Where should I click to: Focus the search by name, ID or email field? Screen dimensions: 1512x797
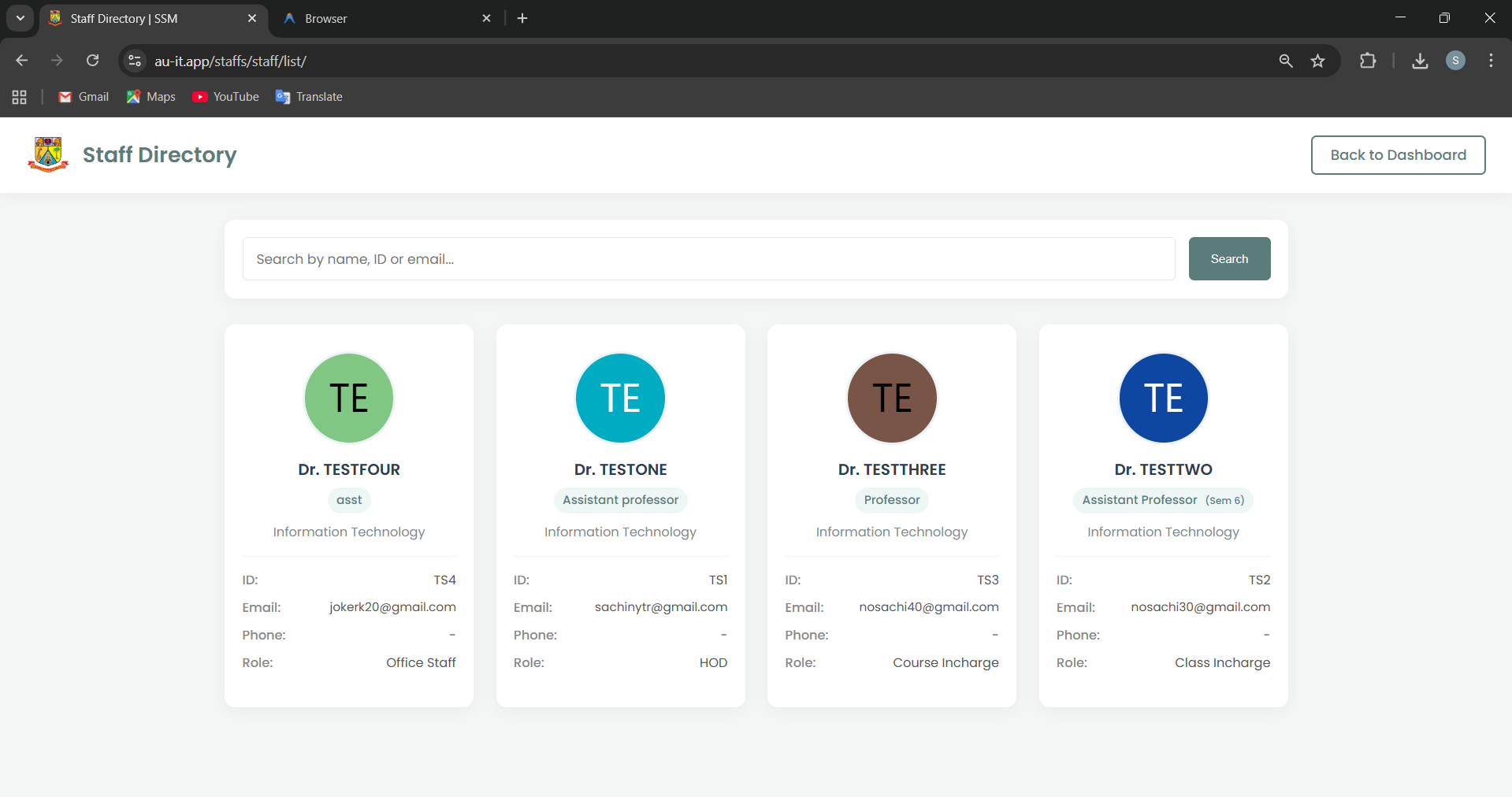[x=708, y=259]
